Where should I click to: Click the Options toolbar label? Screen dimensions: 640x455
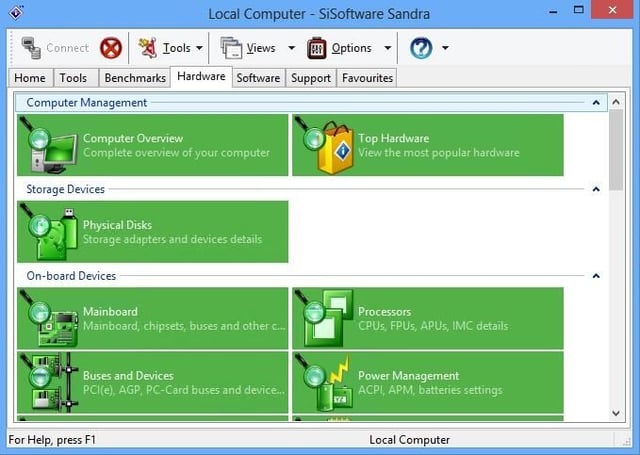[351, 48]
